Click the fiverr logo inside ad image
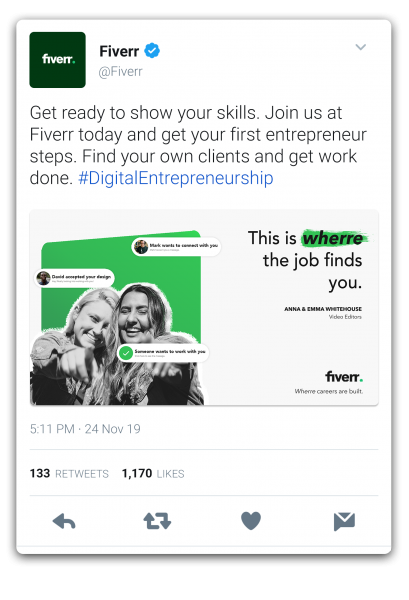The image size is (409, 600). point(344,377)
